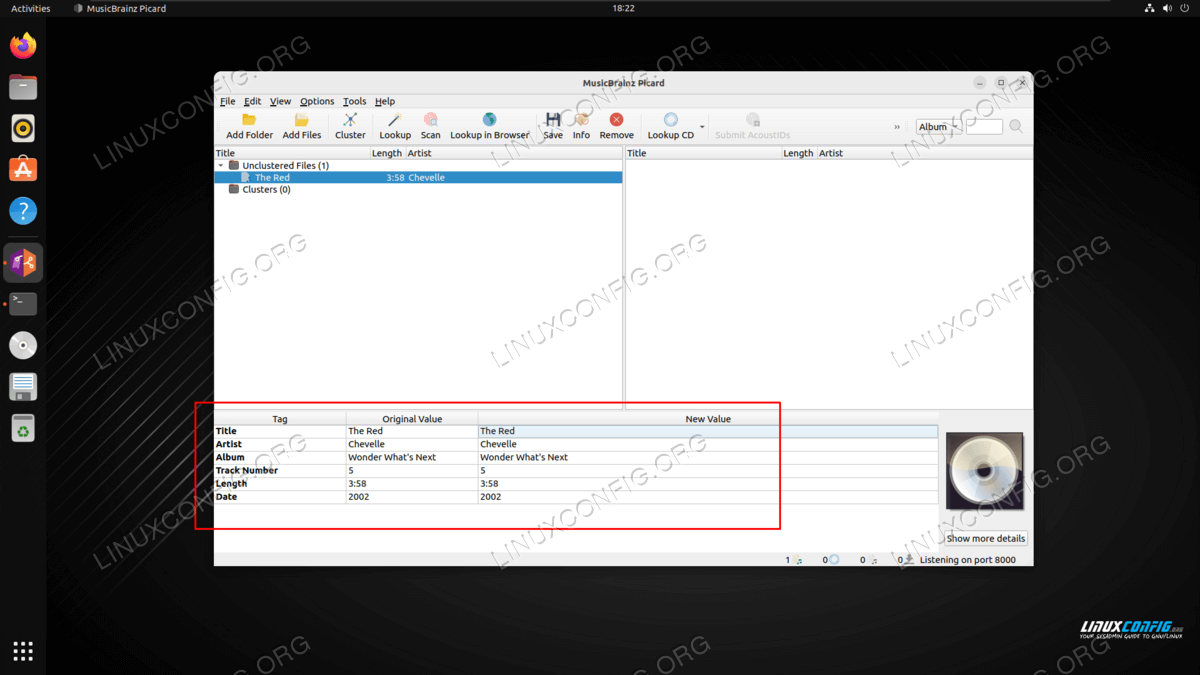
Task: Open the Add Files dialog
Action: click(302, 126)
